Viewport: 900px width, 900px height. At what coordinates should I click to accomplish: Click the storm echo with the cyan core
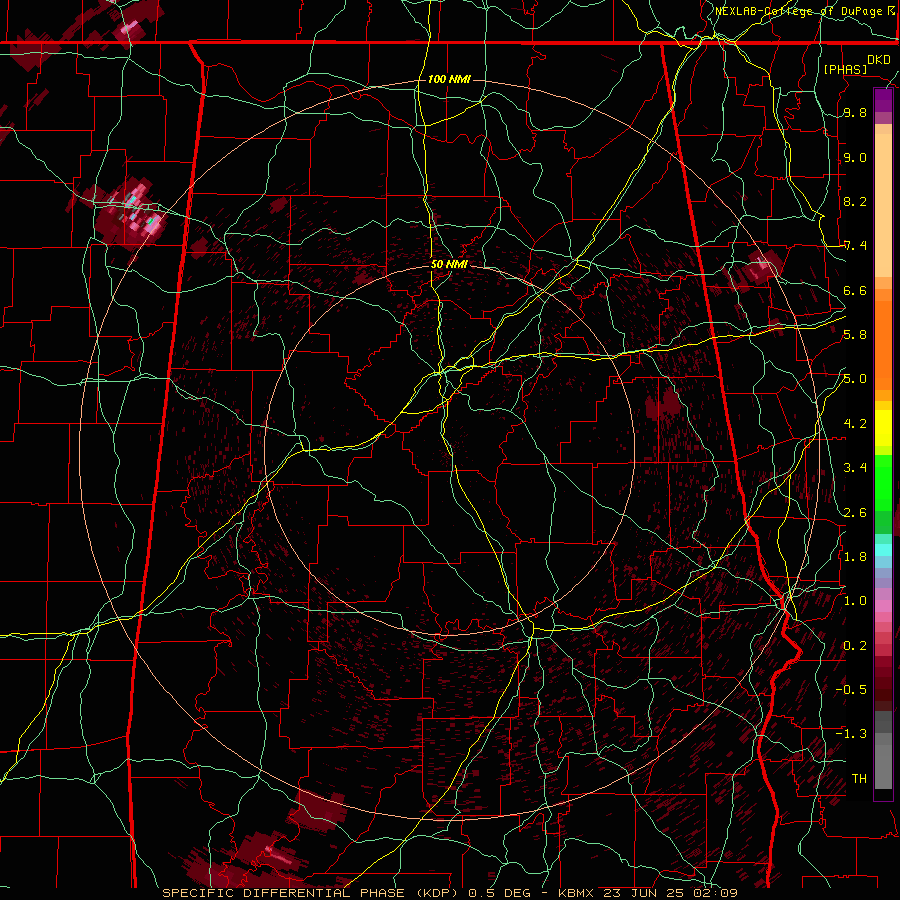tap(132, 211)
